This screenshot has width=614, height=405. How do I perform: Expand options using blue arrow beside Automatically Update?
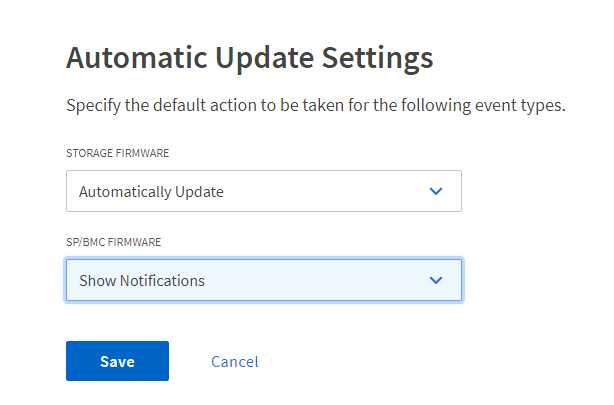[435, 191]
